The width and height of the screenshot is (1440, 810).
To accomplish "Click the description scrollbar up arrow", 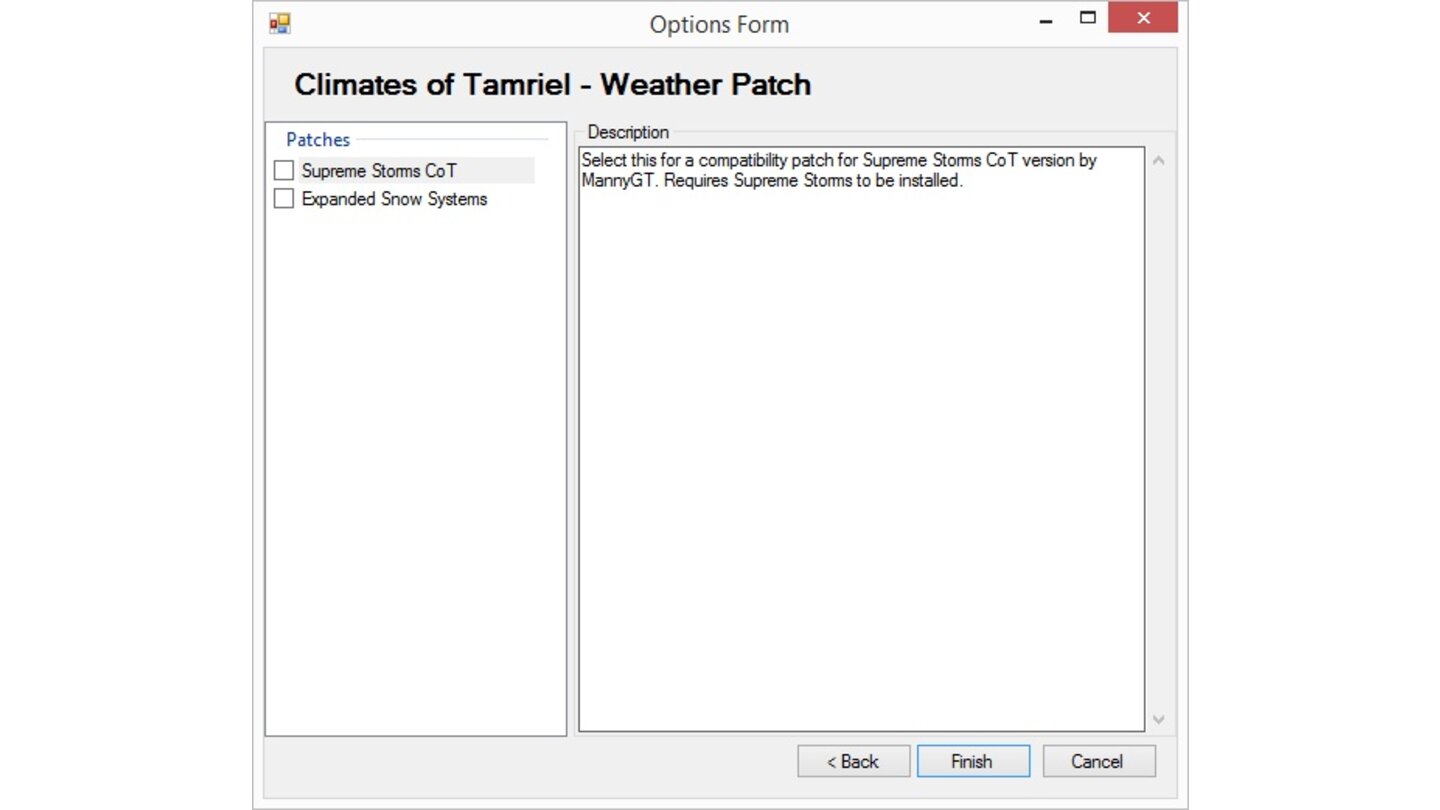I will (x=1158, y=160).
